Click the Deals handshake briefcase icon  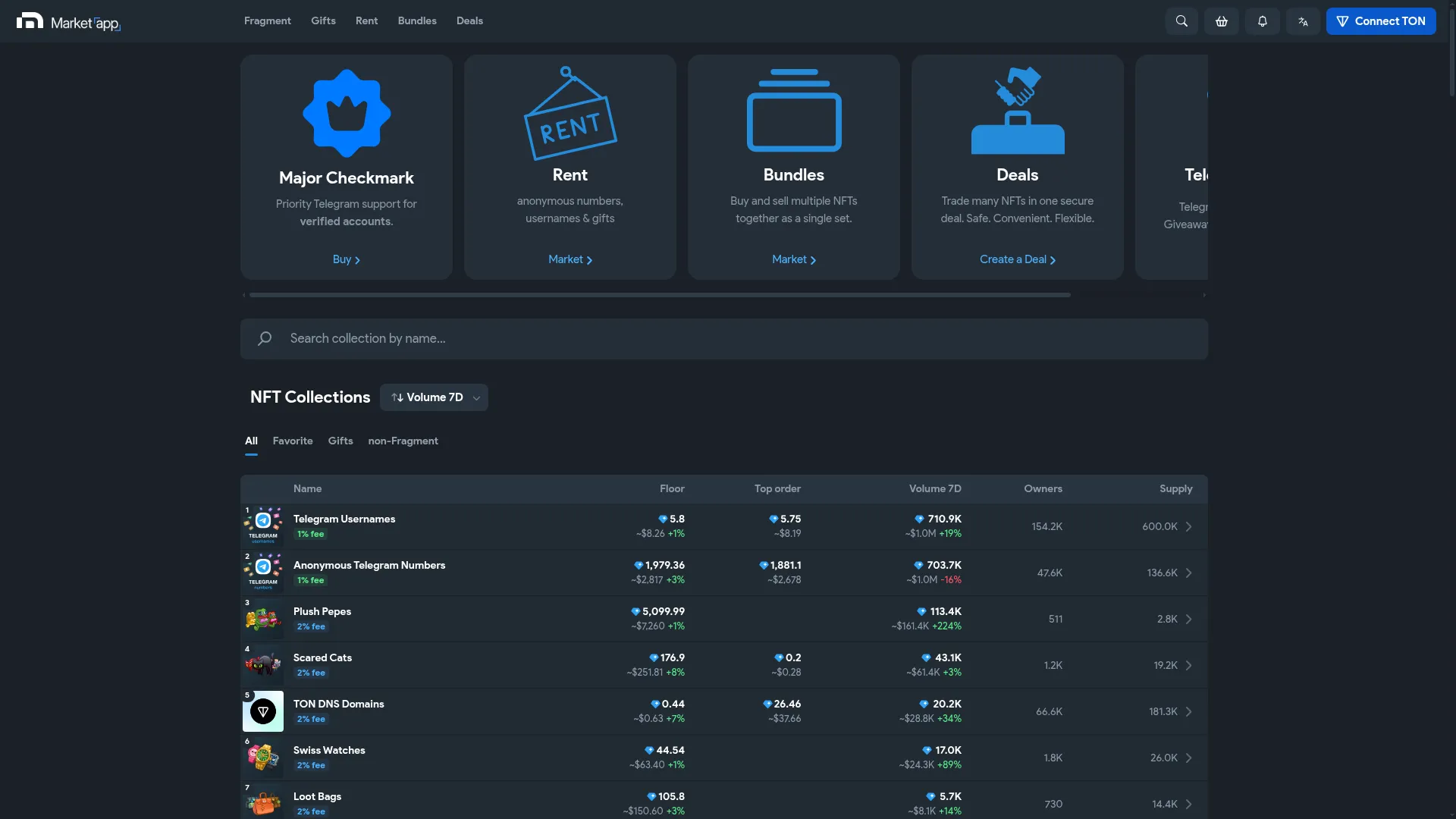pos(1018,110)
